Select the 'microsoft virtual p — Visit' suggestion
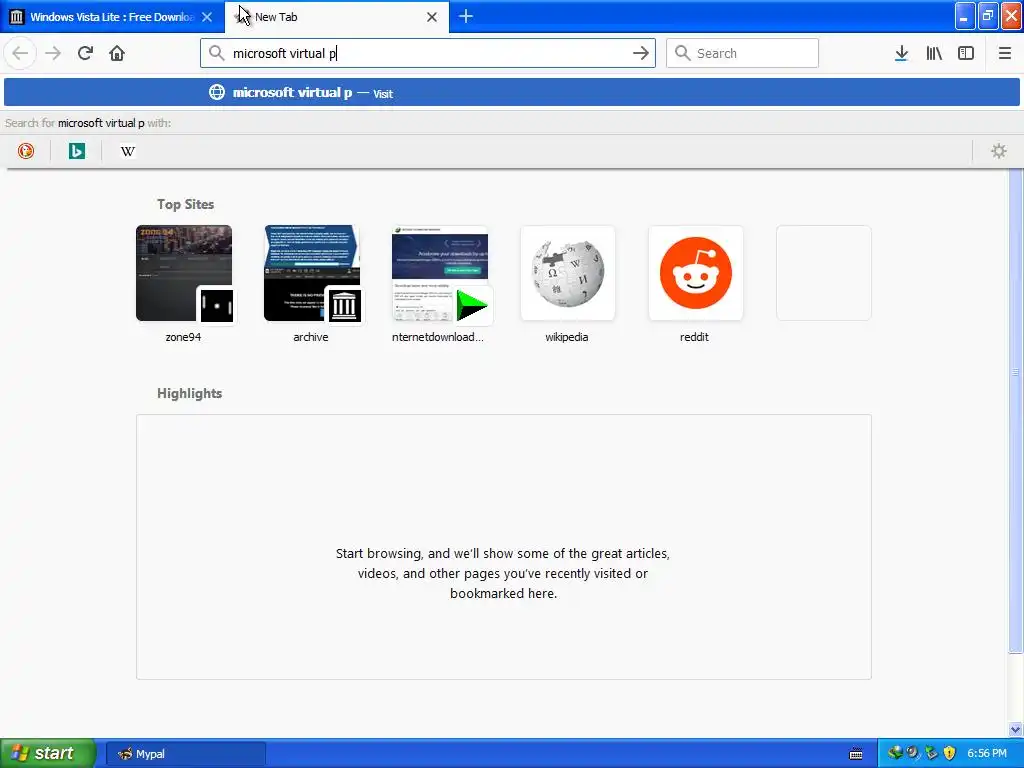This screenshot has height=768, width=1024. pyautogui.click(x=511, y=92)
